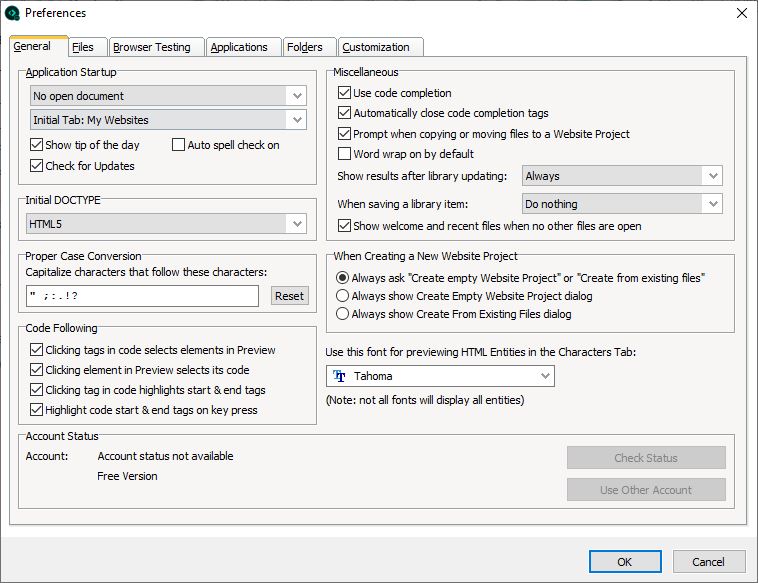The width and height of the screenshot is (758, 583).
Task: Click the Reset button
Action: pos(290,296)
